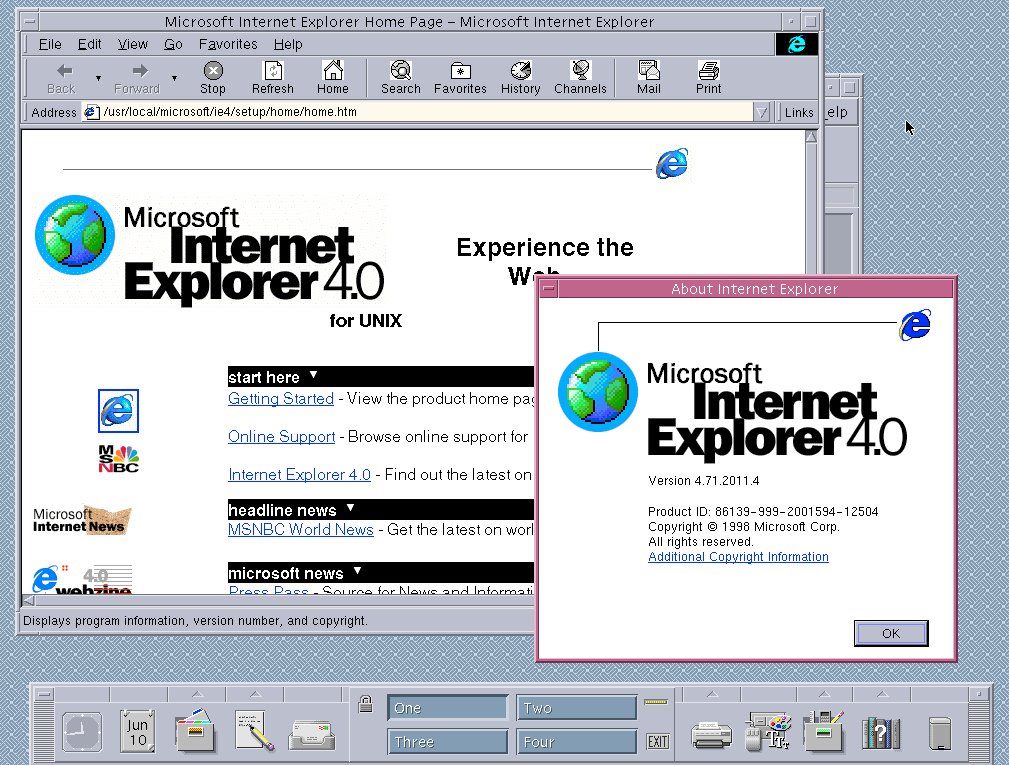Image resolution: width=1009 pixels, height=765 pixels.
Task: Collapse the 'start here' section arrow
Action: coord(313,374)
